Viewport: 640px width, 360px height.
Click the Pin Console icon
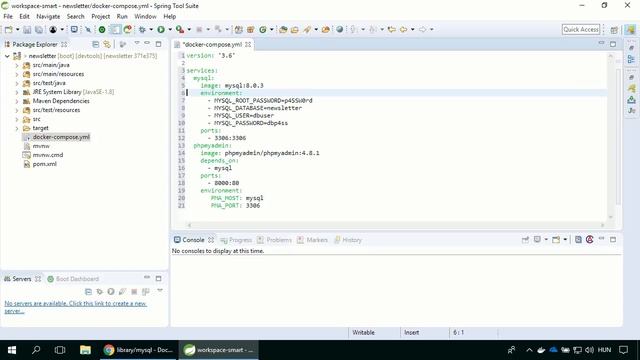pyautogui.click(x=525, y=240)
